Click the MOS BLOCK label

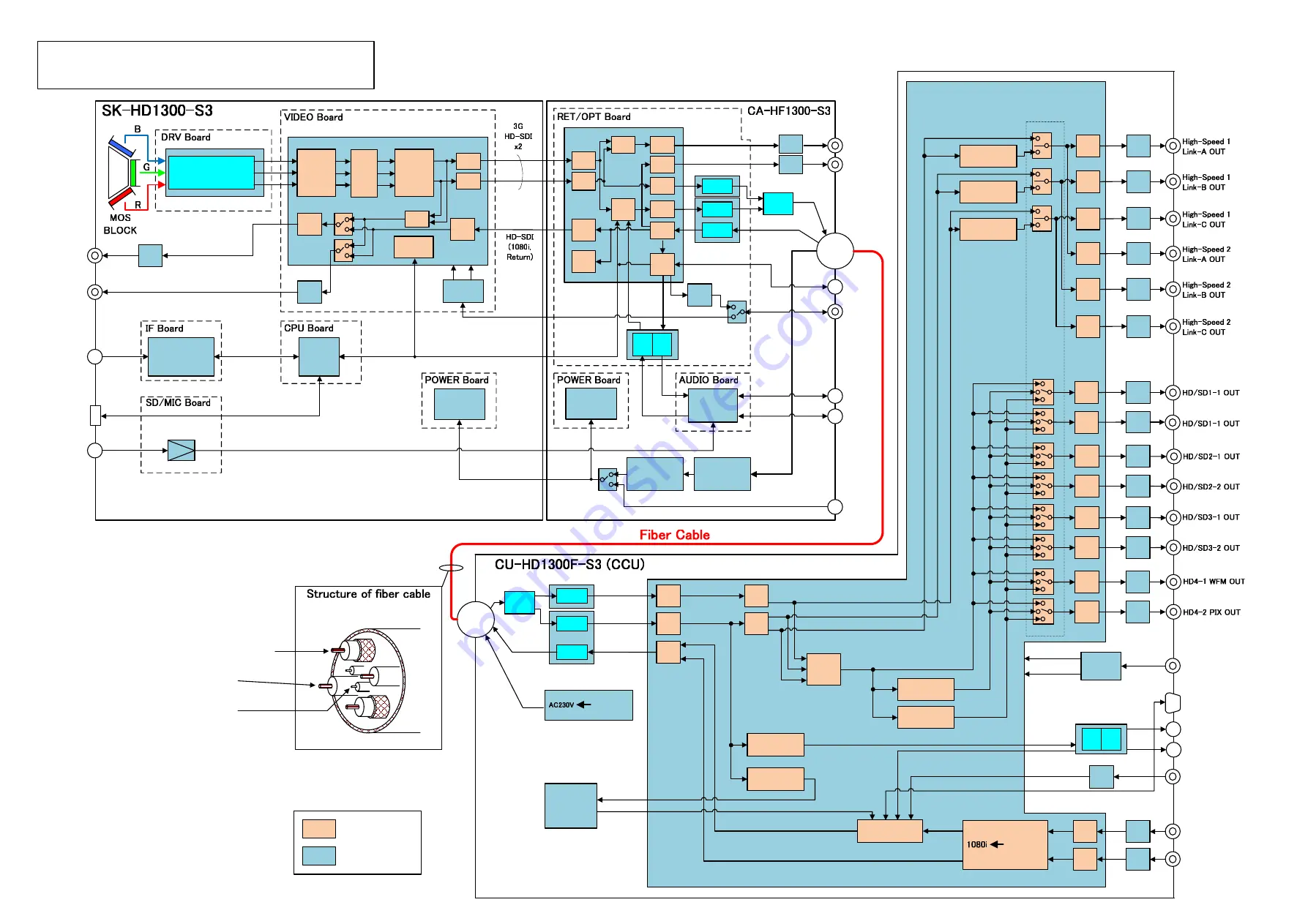[x=120, y=224]
